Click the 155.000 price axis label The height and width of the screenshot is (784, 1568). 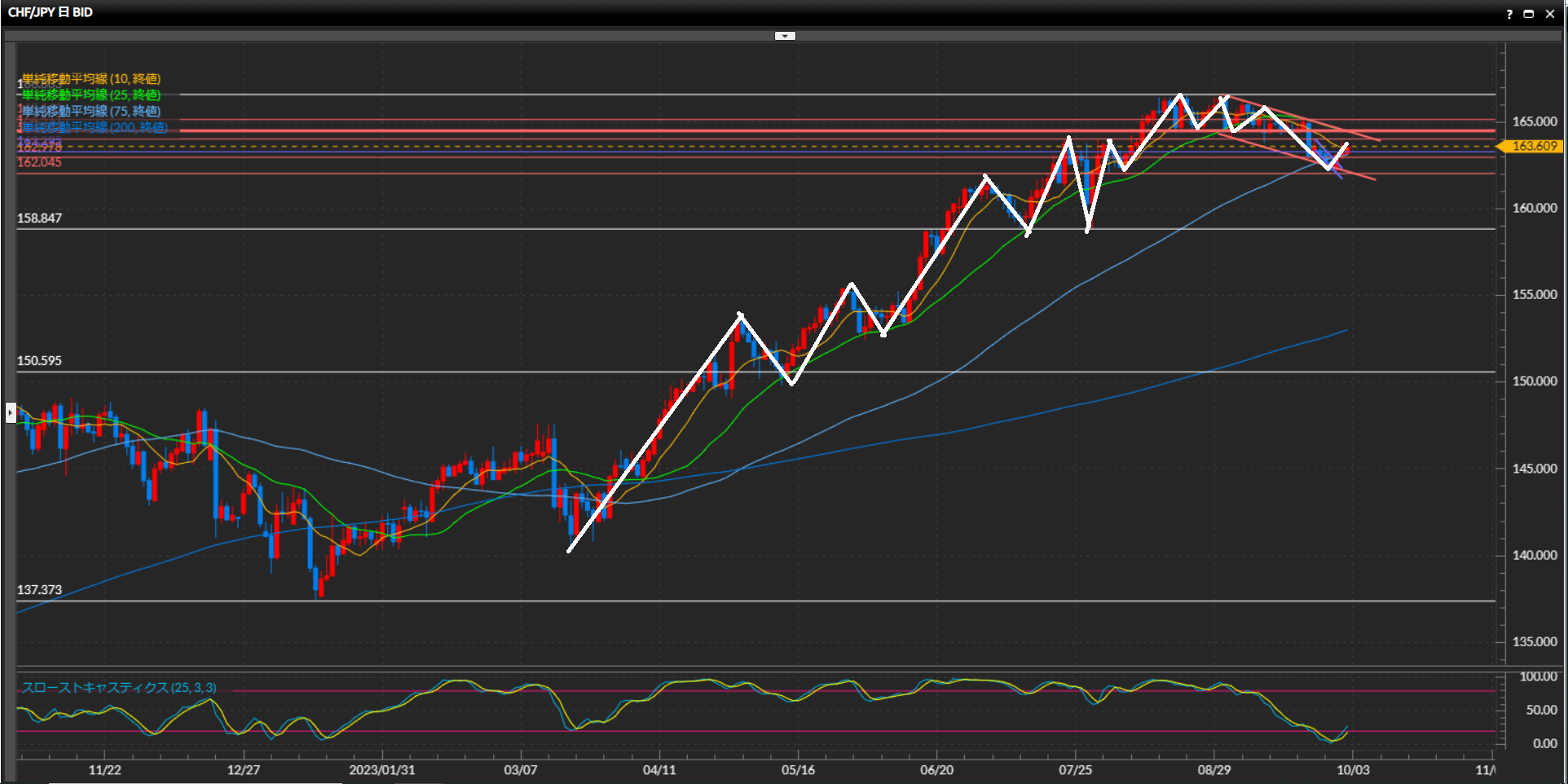pyautogui.click(x=1534, y=295)
